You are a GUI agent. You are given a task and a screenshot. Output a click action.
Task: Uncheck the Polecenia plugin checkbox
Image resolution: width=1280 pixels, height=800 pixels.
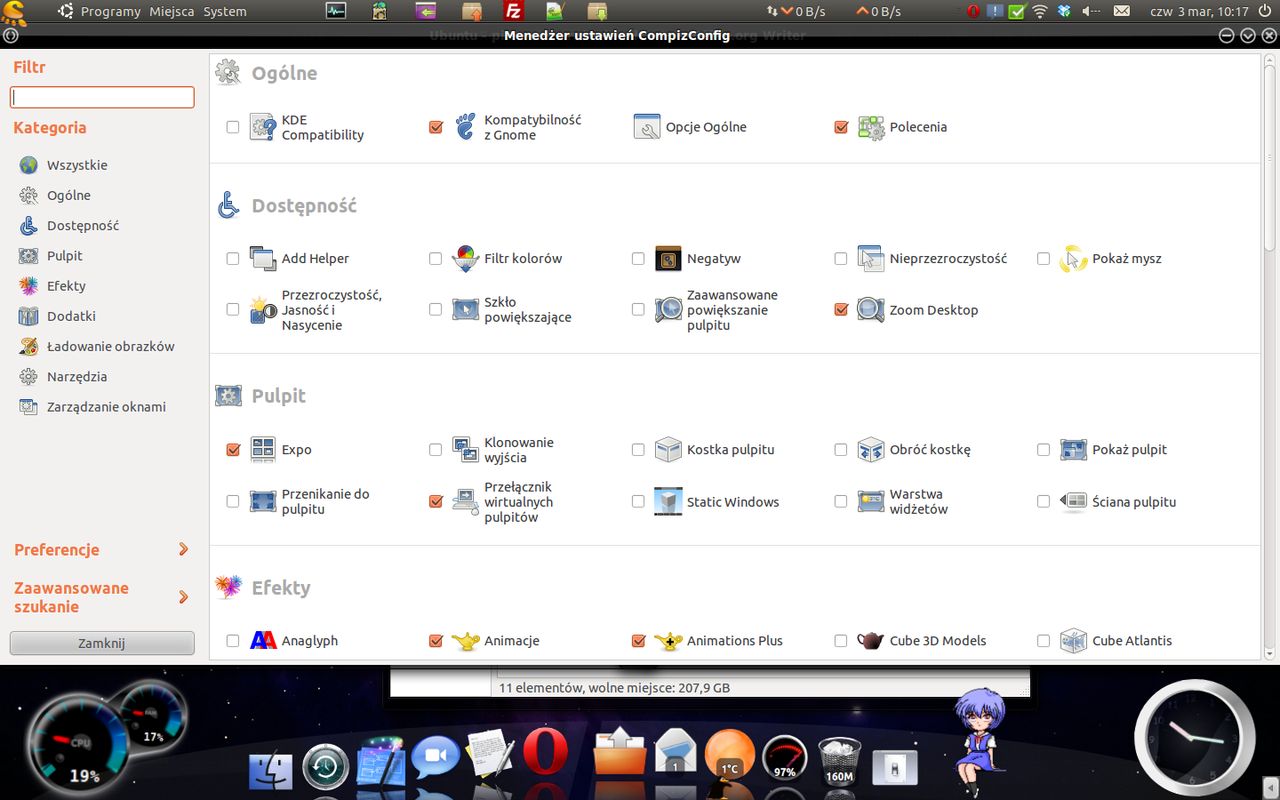(841, 127)
